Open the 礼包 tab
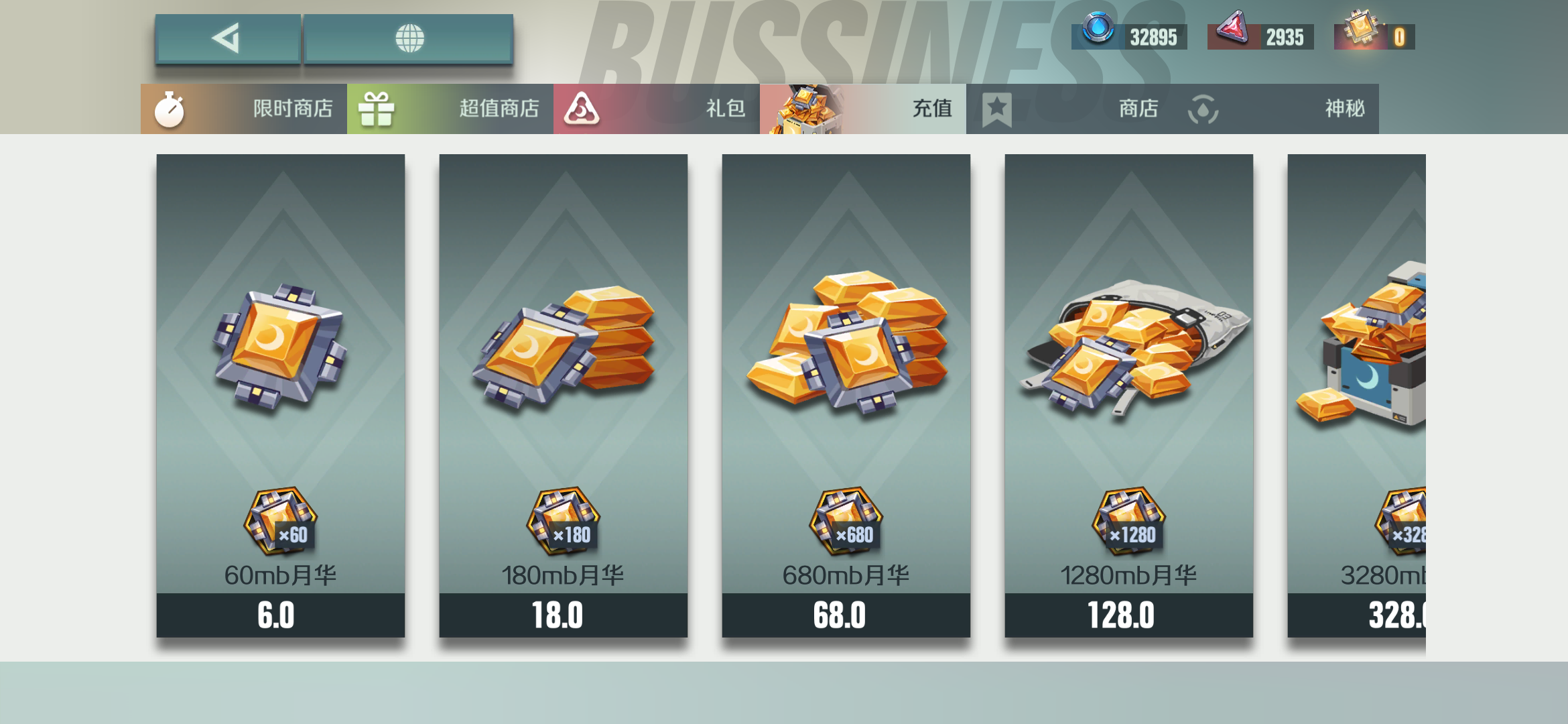 point(657,109)
